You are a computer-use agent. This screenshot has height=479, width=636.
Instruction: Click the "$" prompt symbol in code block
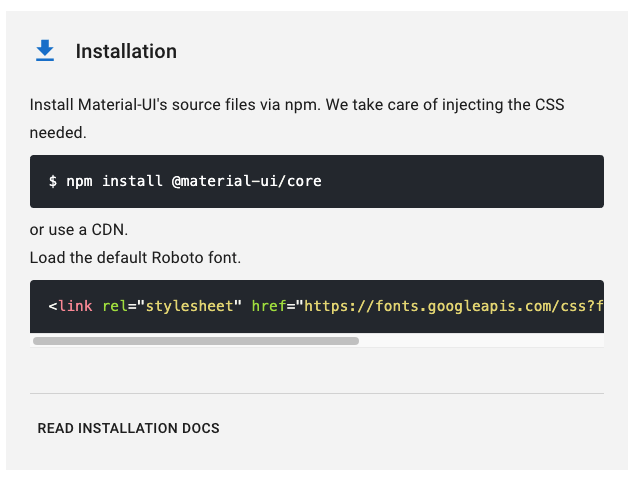(53, 182)
